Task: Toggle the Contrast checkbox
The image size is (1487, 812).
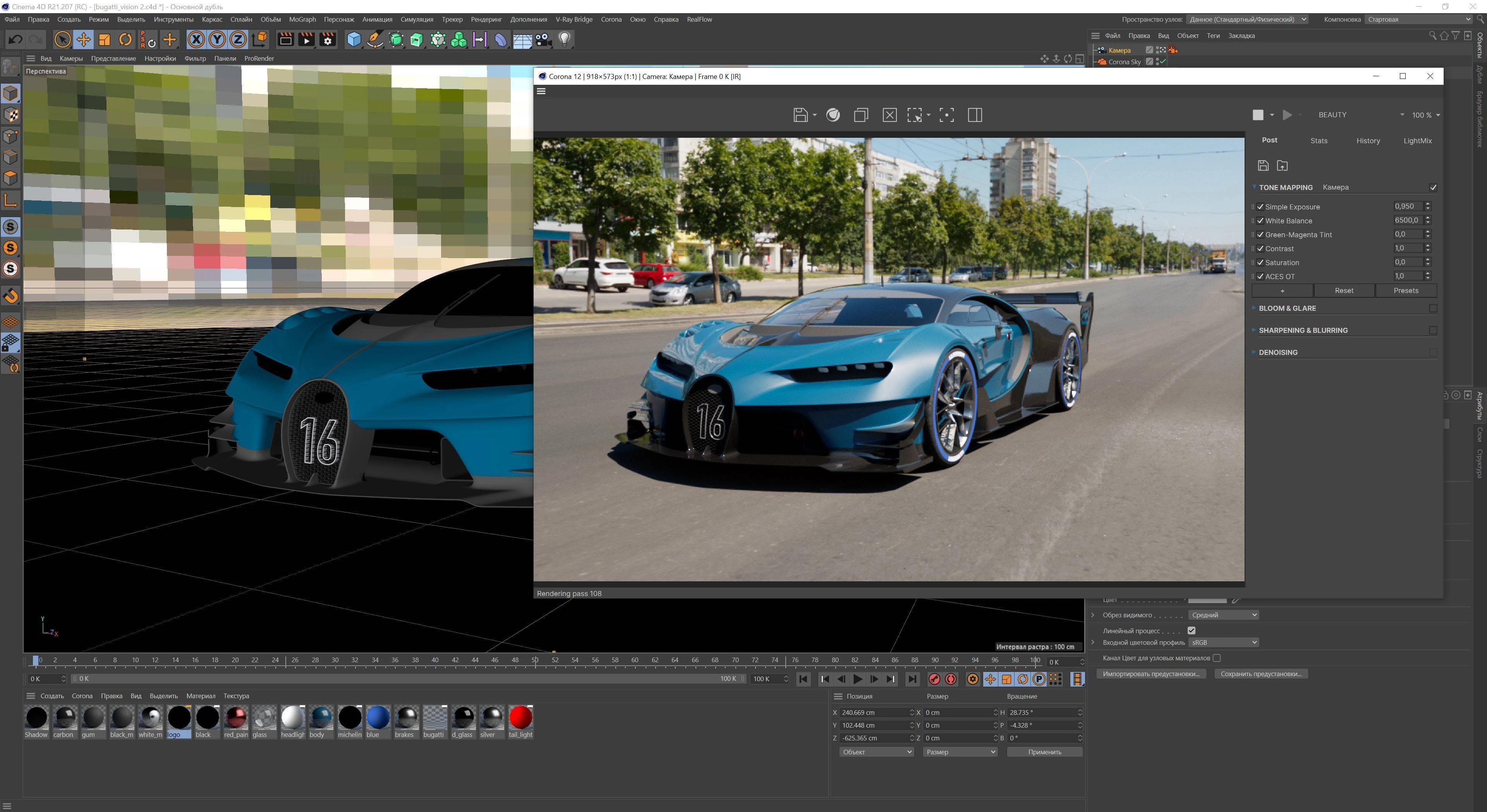Action: 1260,248
